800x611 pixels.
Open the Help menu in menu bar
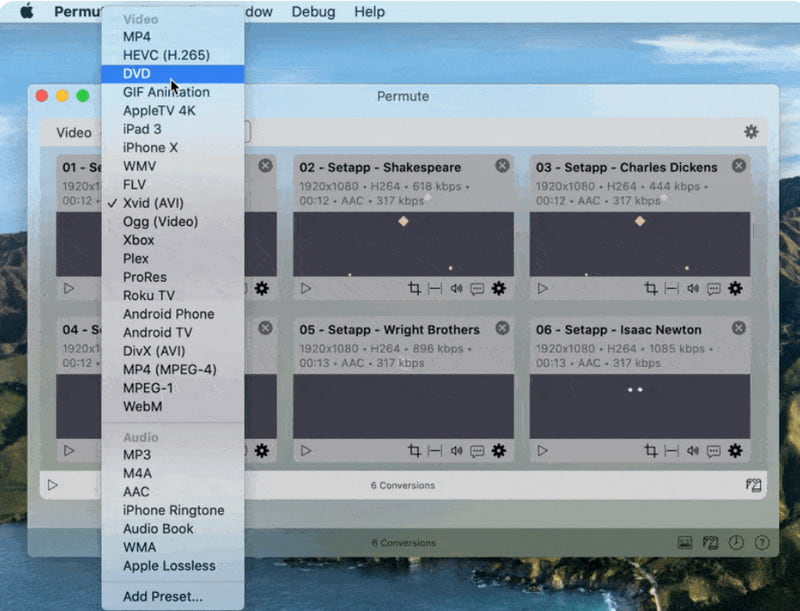[369, 12]
